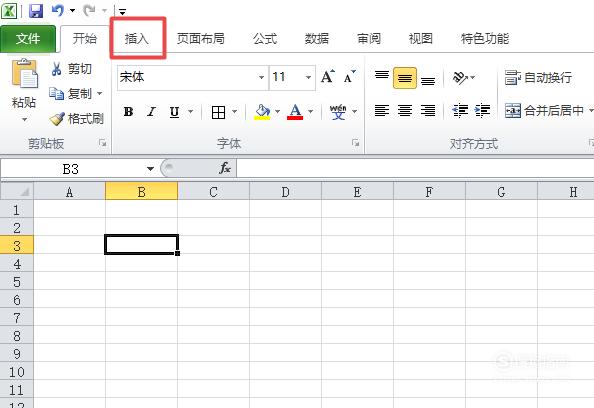
Task: Open the 审阅 (Review) tab
Action: pyautogui.click(x=369, y=39)
